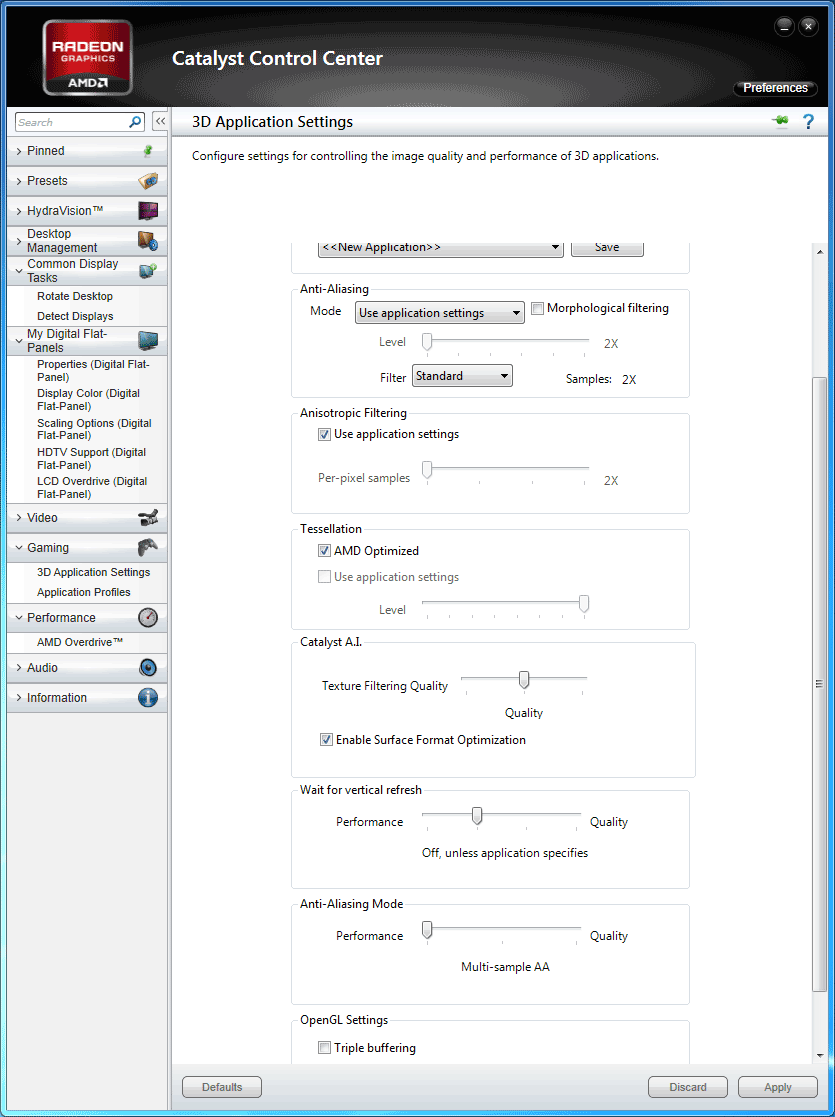Uncheck the AMD Optimized tessellation checkbox

pos(324,551)
